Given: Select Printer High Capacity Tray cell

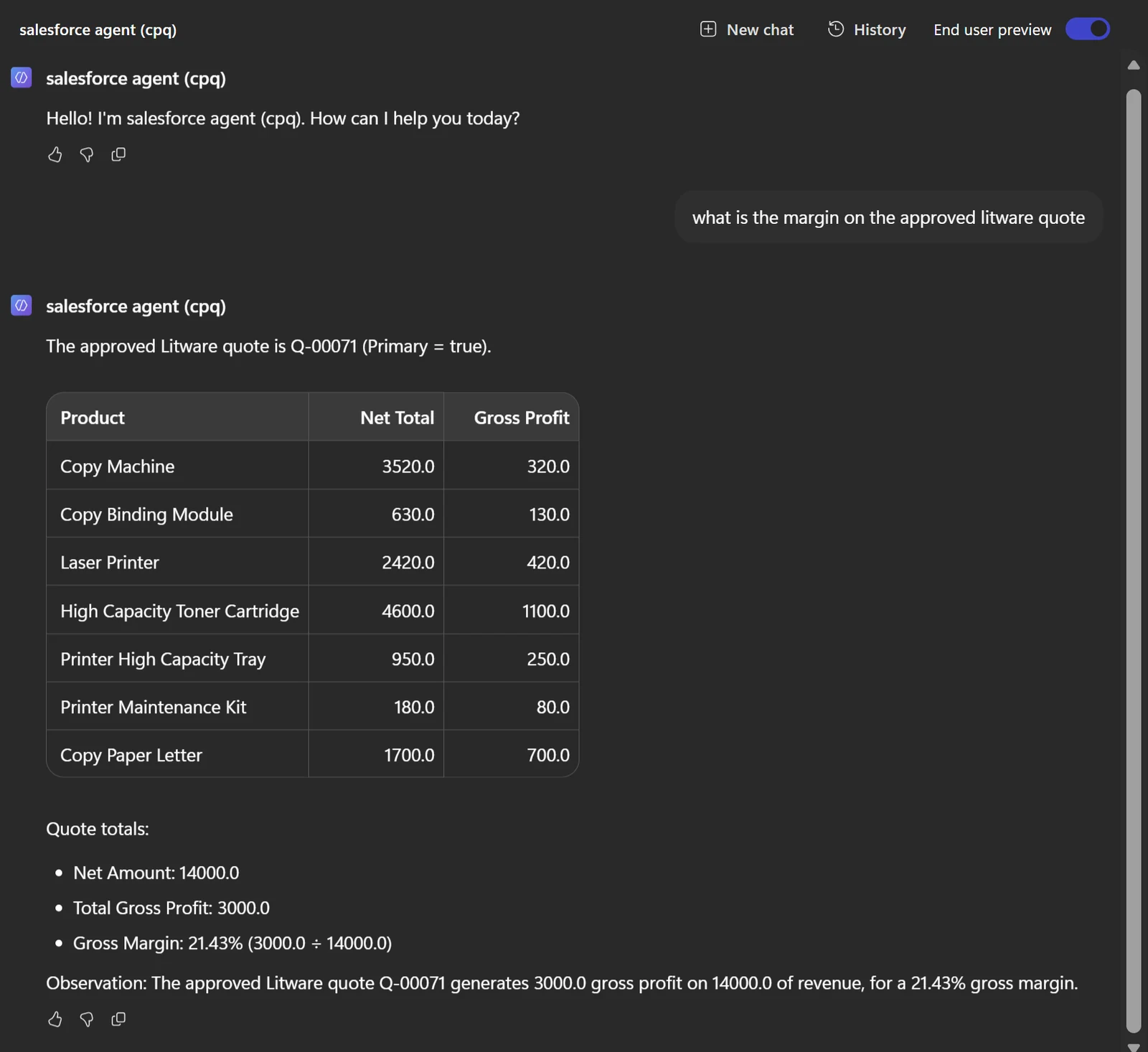Looking at the screenshot, I should [x=178, y=659].
